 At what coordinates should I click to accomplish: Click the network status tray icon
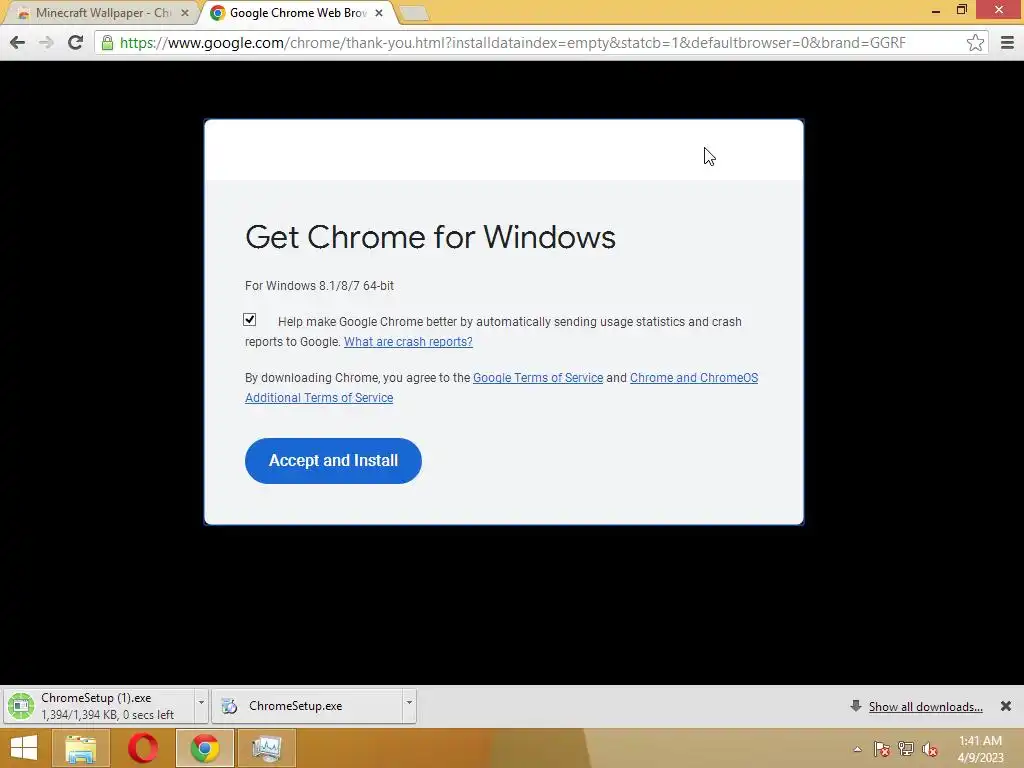906,749
